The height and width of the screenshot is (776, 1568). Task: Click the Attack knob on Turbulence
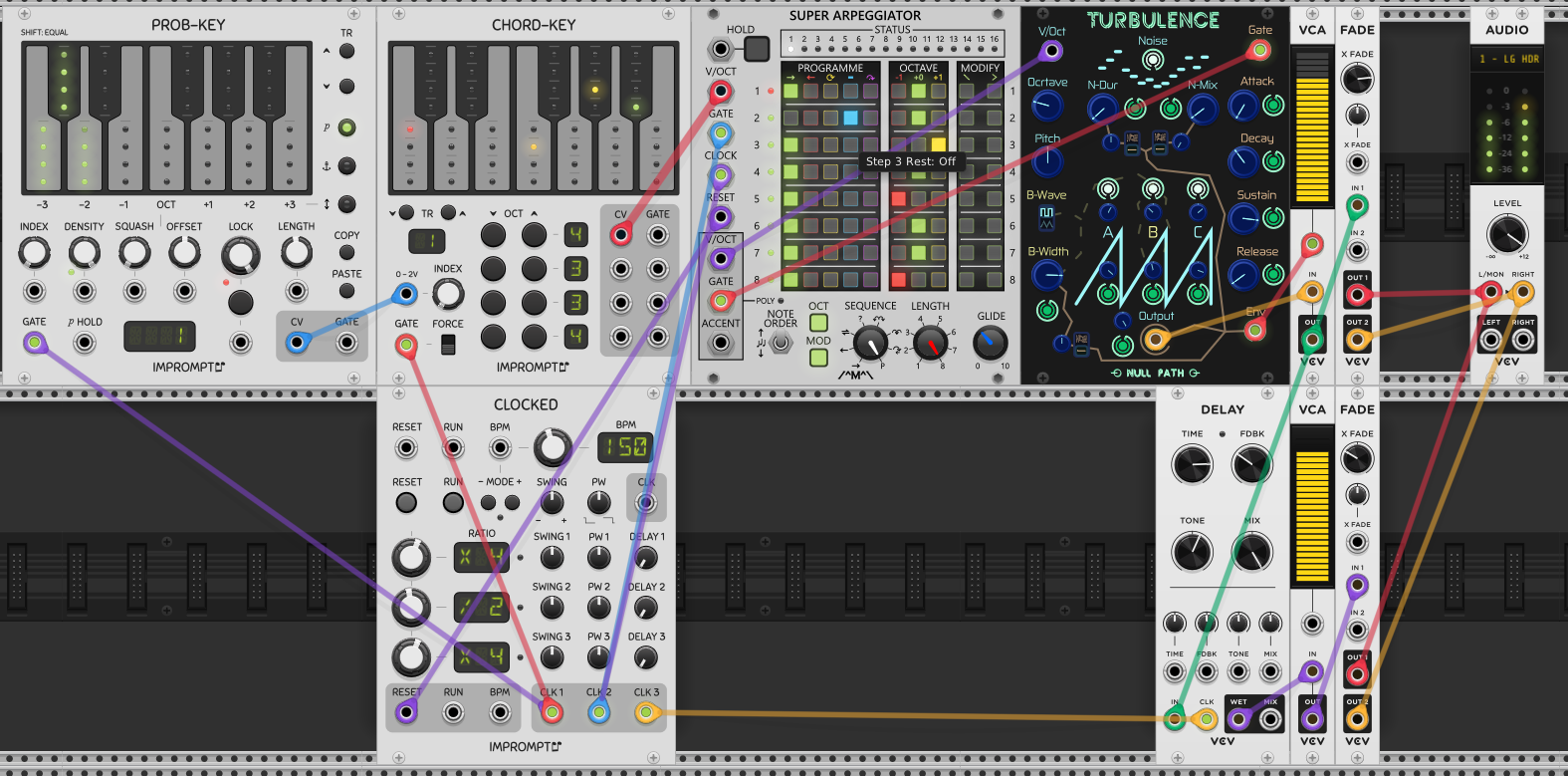point(1242,106)
